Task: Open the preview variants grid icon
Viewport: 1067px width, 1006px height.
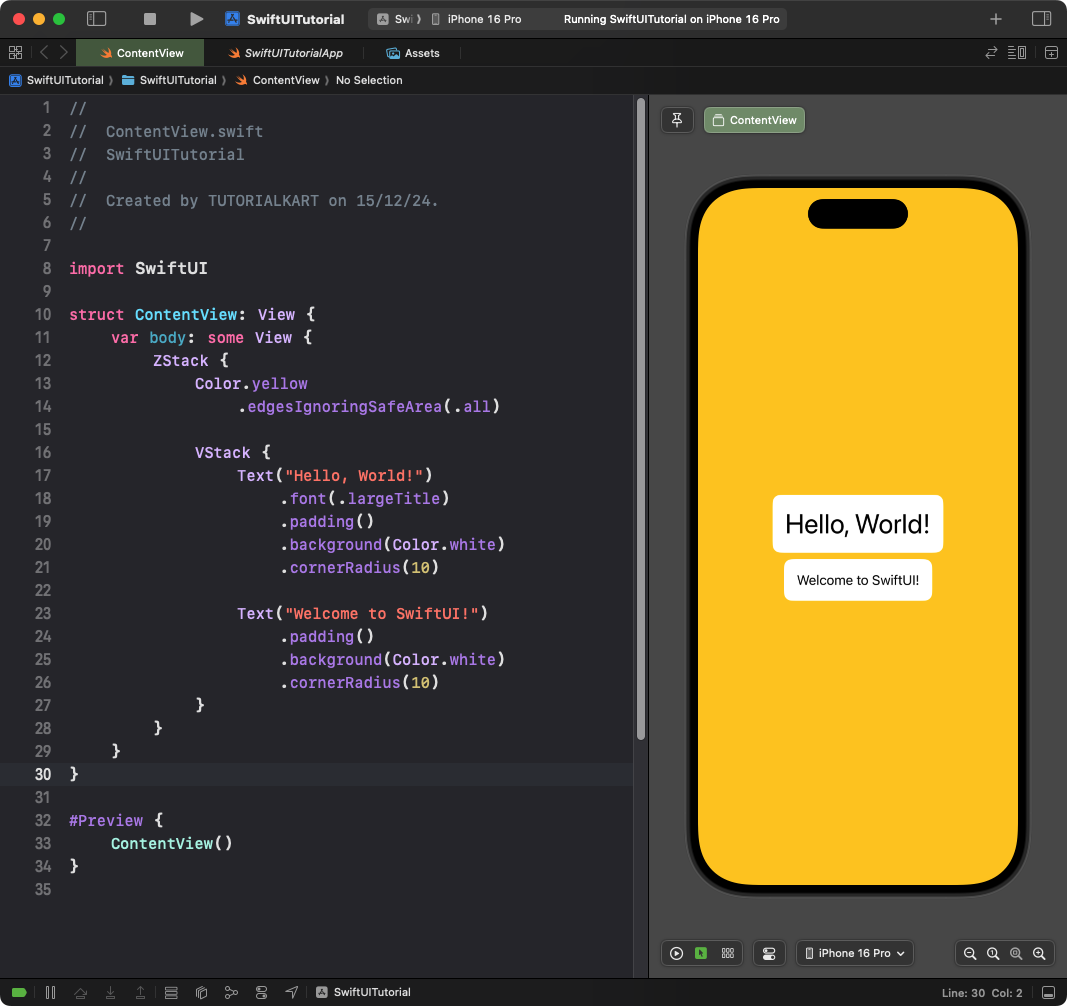Action: tap(727, 953)
